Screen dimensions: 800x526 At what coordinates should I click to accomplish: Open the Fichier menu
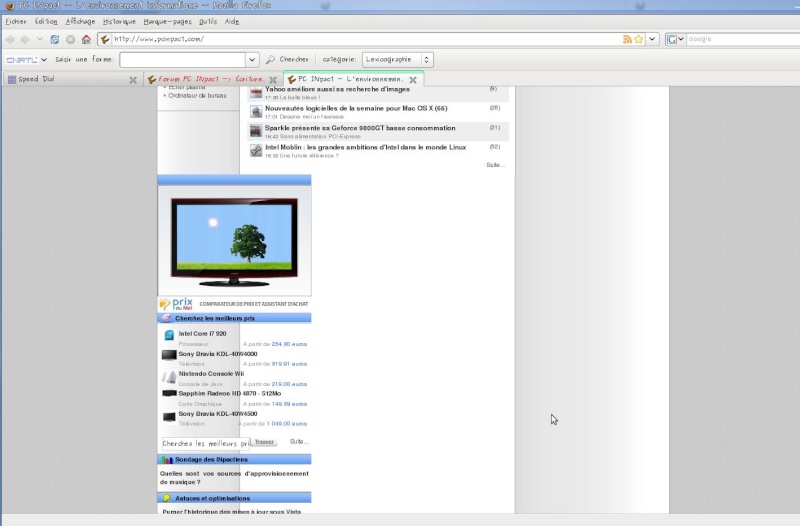(16, 21)
